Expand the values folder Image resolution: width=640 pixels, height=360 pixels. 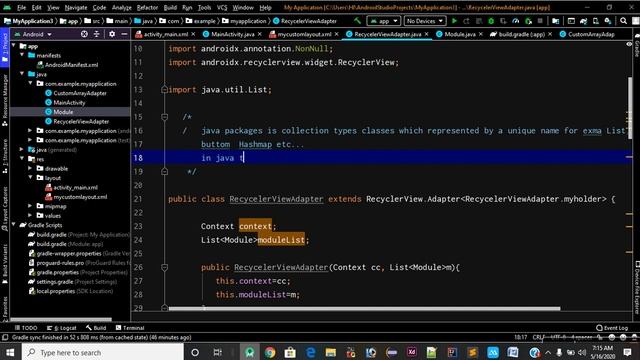click(x=30, y=215)
